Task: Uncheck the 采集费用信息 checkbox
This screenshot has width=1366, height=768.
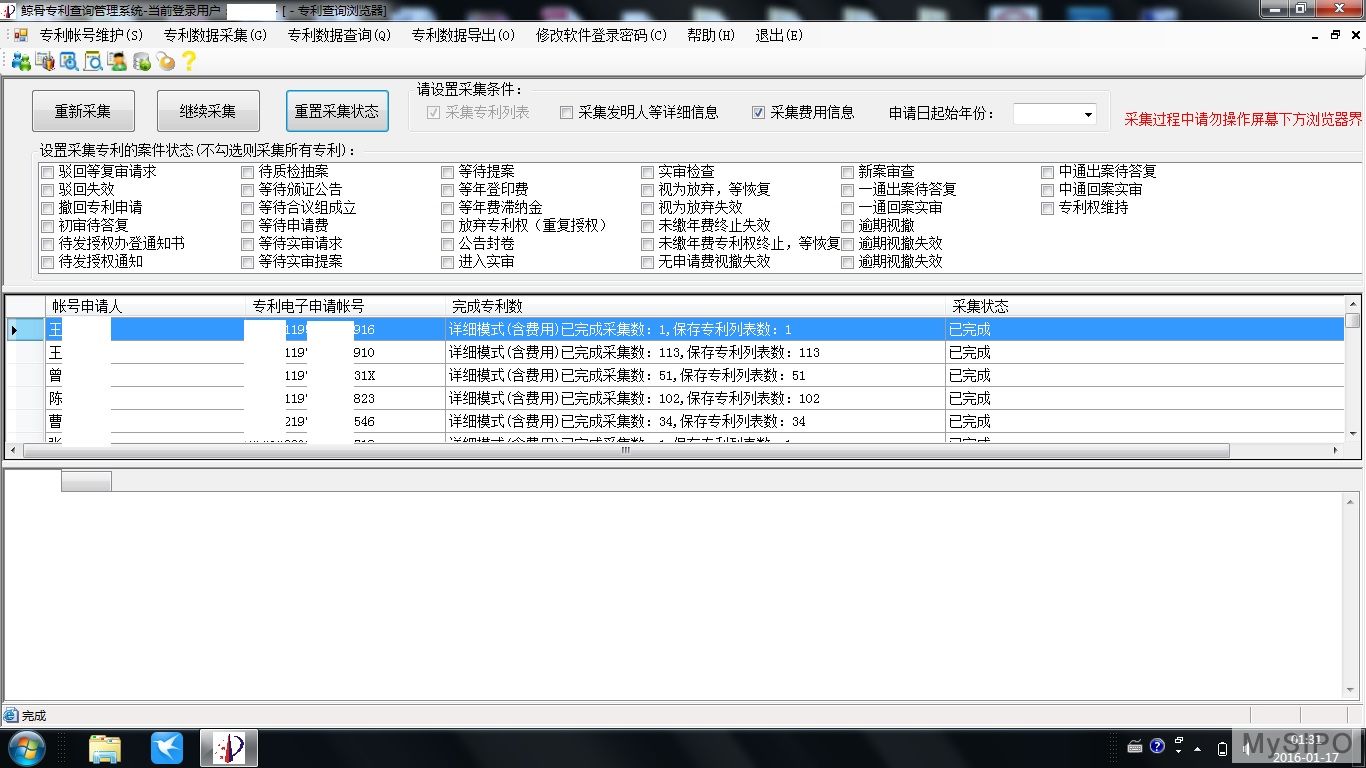Action: pos(759,113)
